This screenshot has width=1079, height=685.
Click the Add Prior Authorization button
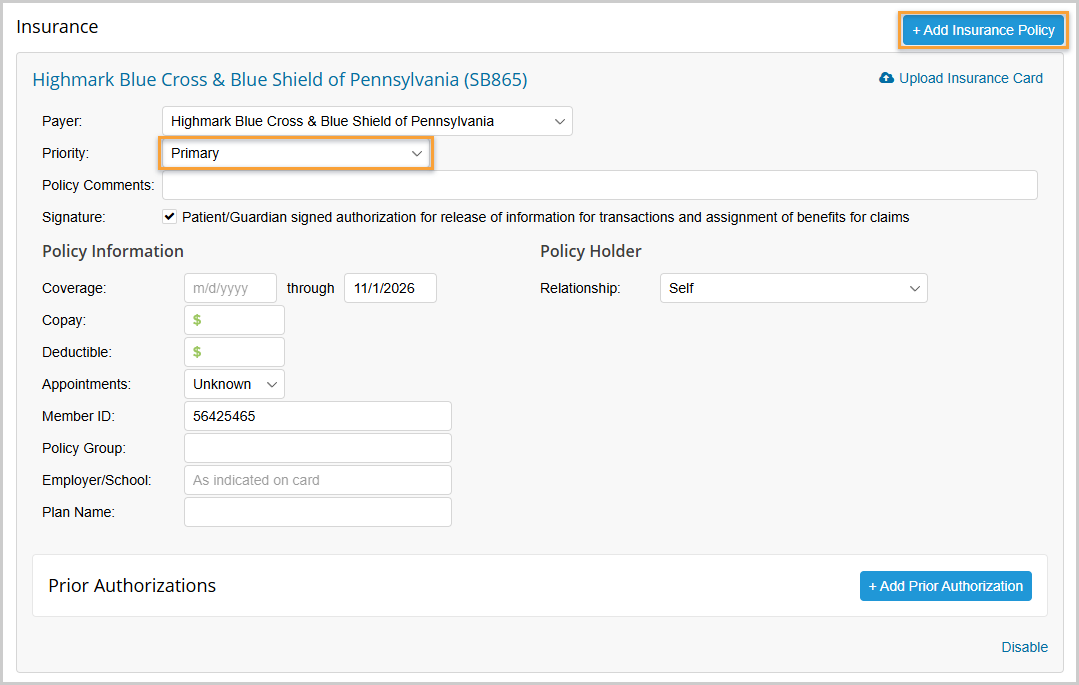pos(946,586)
